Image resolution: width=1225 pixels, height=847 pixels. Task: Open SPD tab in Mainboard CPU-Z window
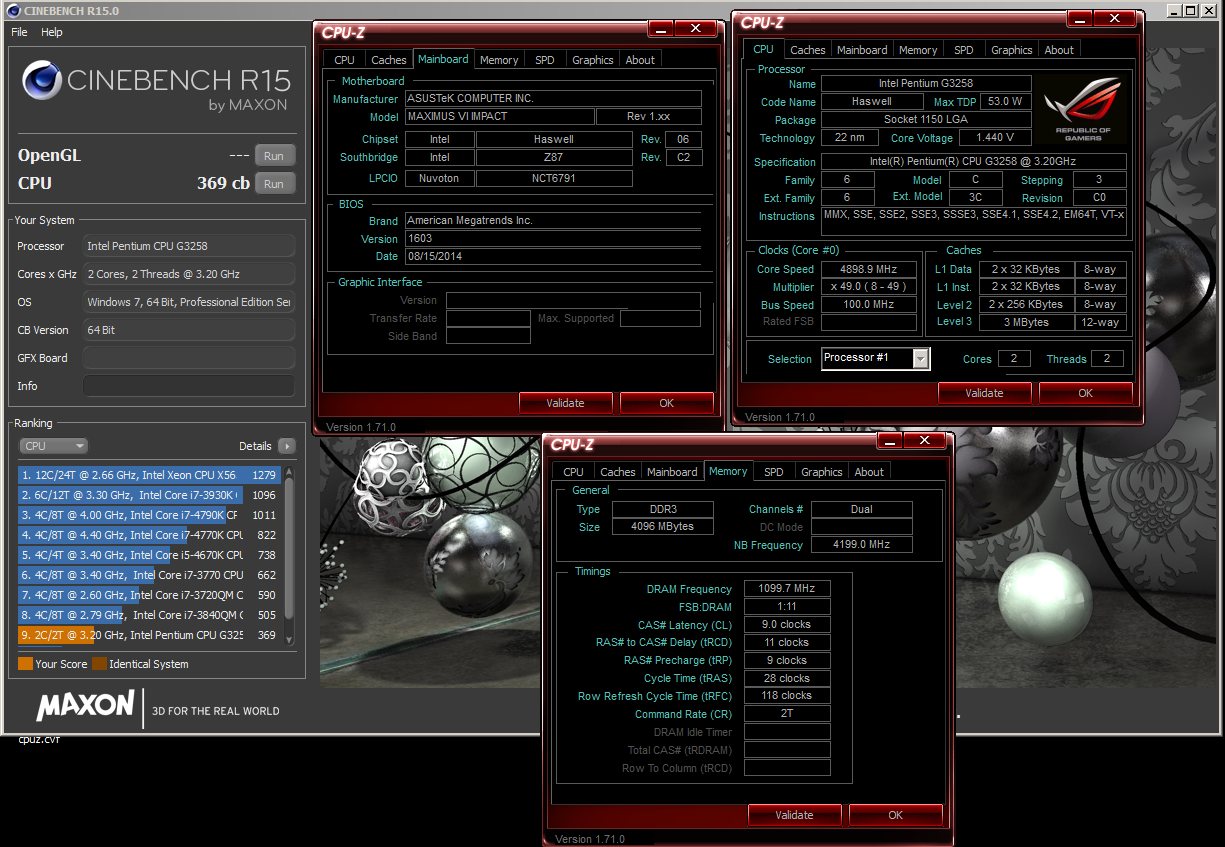(x=544, y=60)
